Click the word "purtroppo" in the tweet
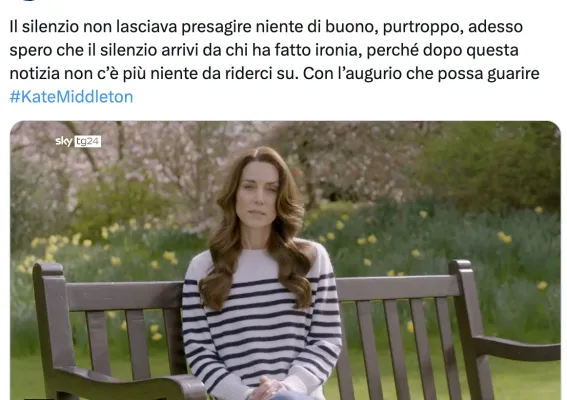Screen dimensions: 567x400 [423, 28]
